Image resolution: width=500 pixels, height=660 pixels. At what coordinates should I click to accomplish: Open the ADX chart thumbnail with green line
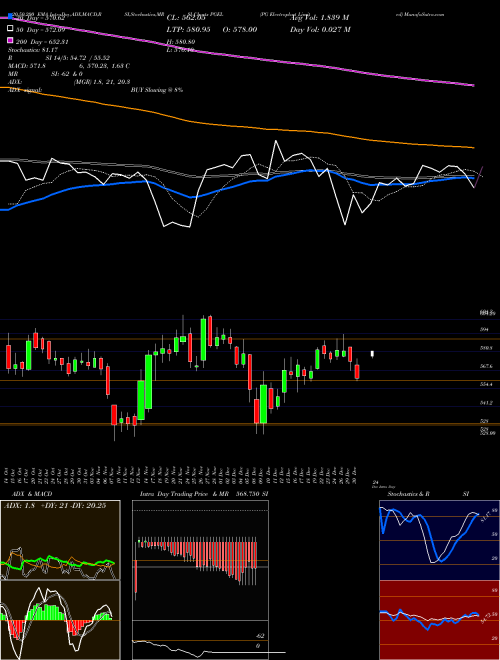60,540
